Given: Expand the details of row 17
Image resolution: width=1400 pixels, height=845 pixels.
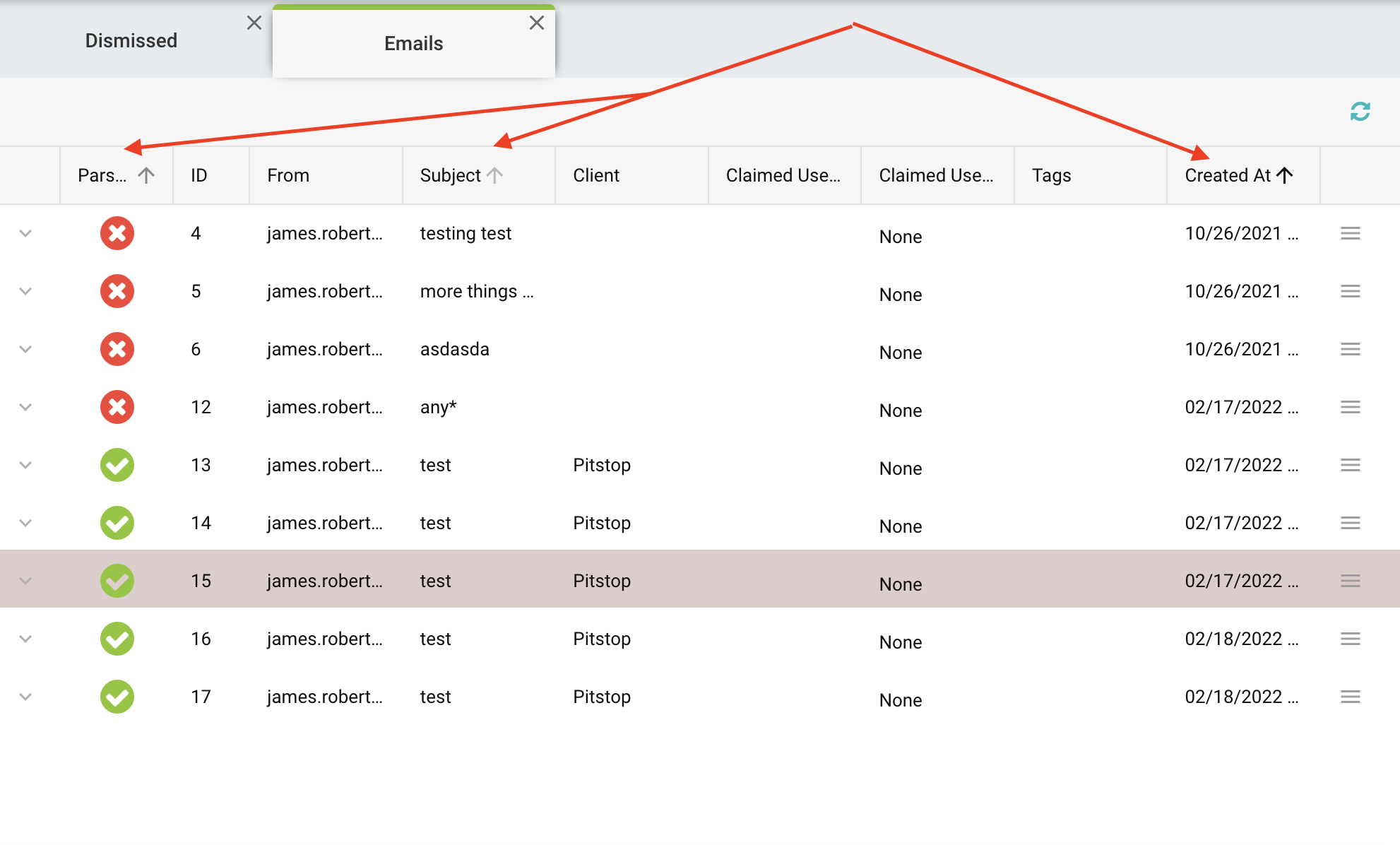Looking at the screenshot, I should tap(26, 697).
